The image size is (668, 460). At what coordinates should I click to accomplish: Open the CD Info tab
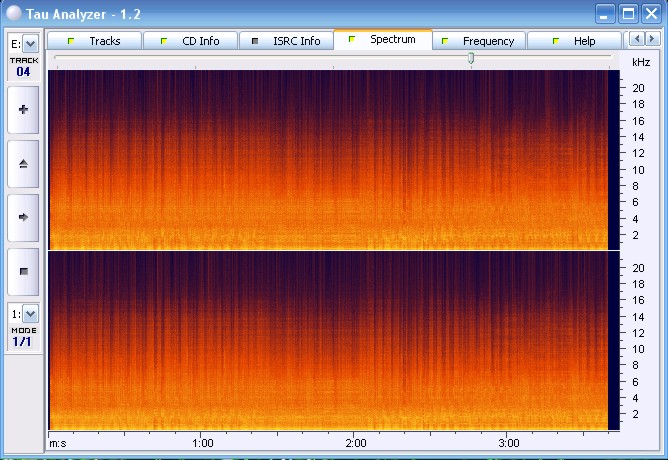pyautogui.click(x=190, y=41)
